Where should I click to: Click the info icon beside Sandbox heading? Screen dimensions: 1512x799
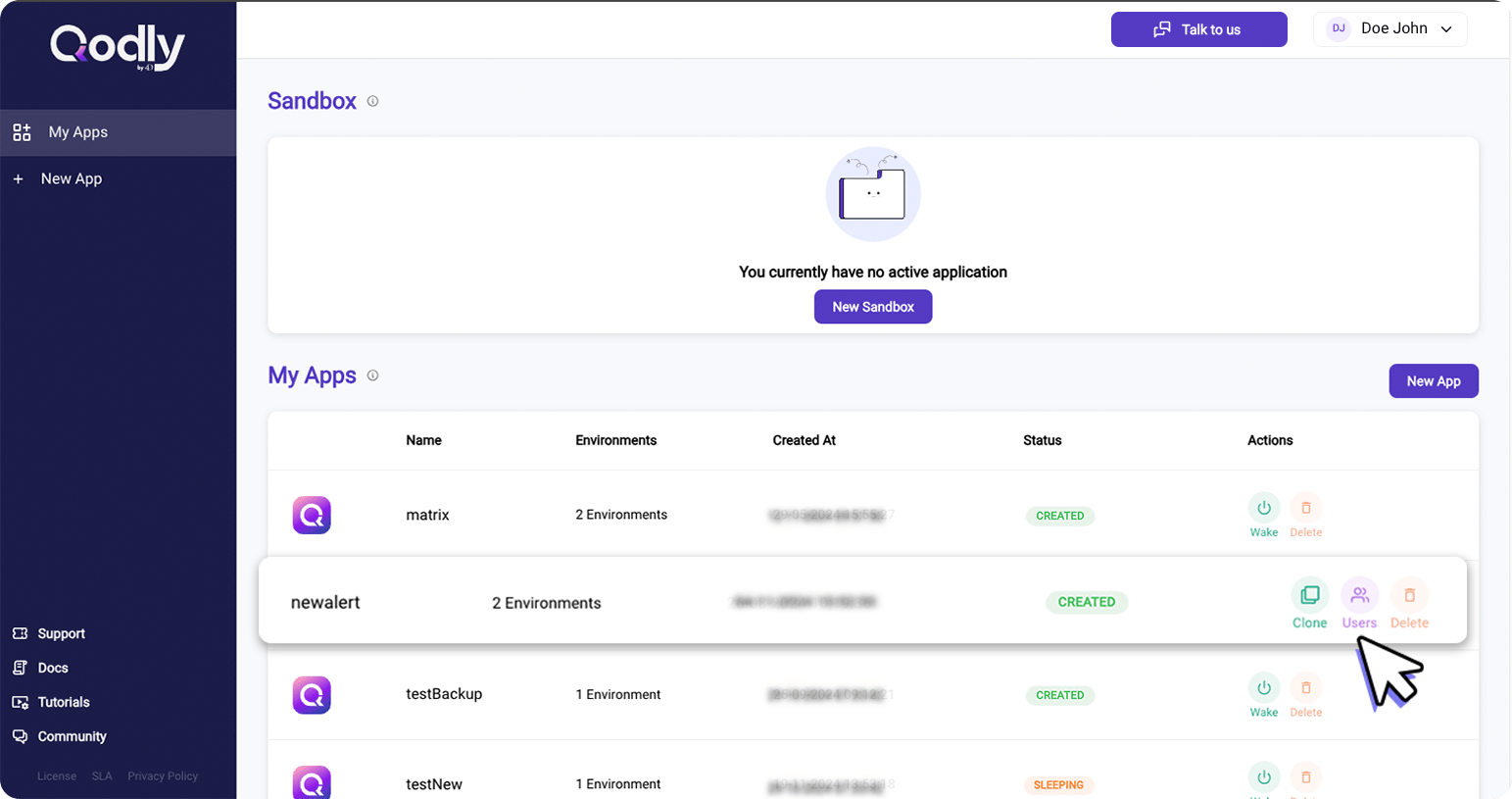pos(372,101)
